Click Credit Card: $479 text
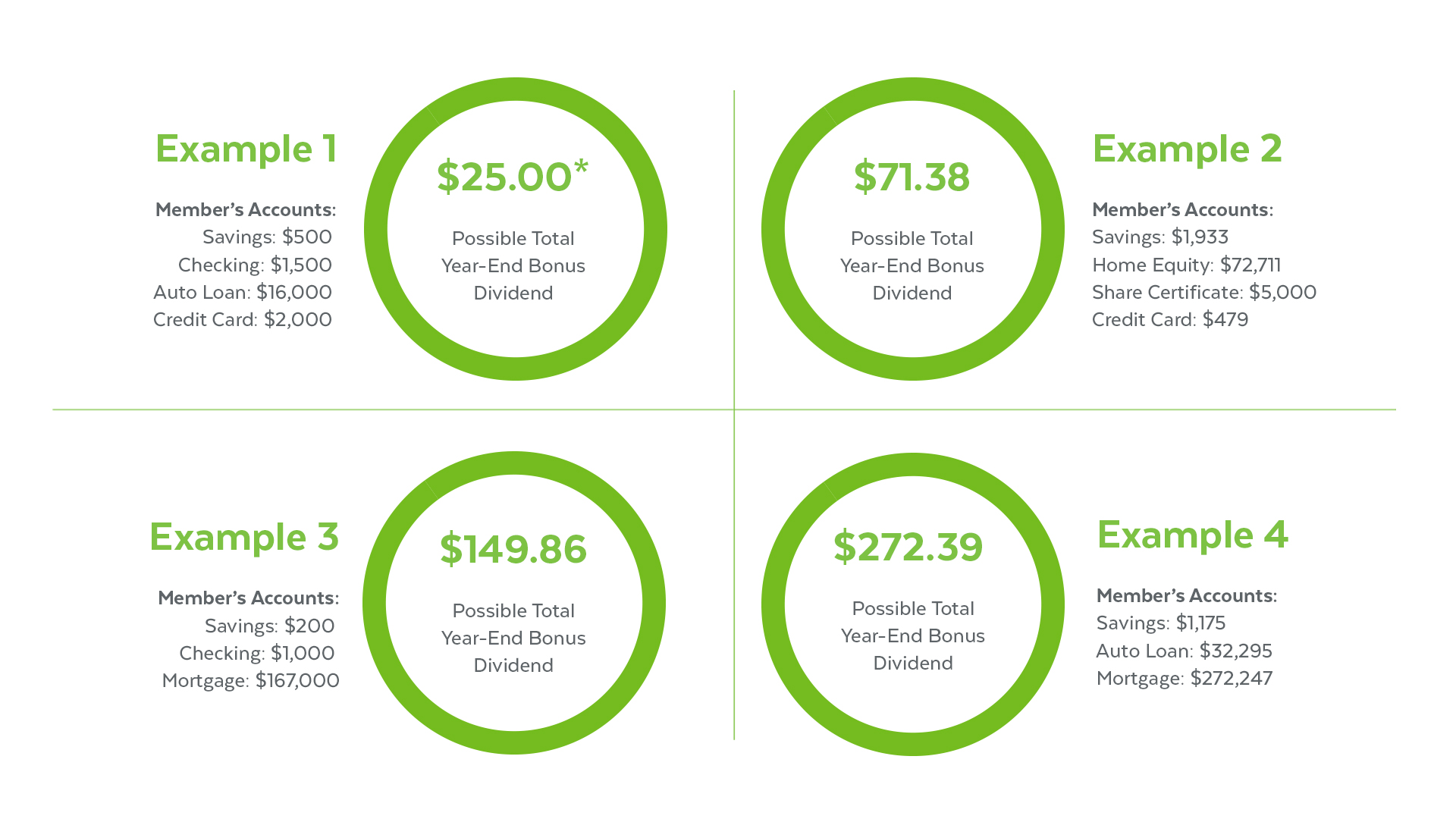The height and width of the screenshot is (819, 1456). coord(1169,320)
